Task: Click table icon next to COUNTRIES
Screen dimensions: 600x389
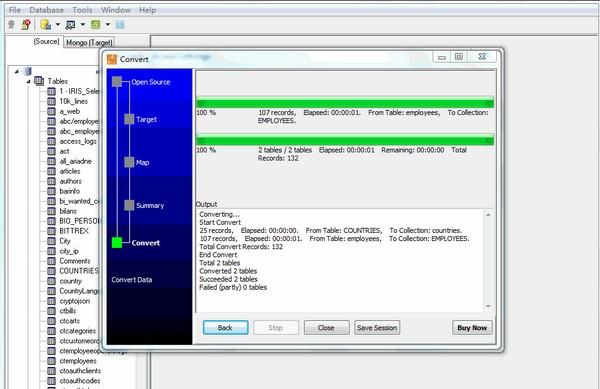Action: (x=52, y=271)
